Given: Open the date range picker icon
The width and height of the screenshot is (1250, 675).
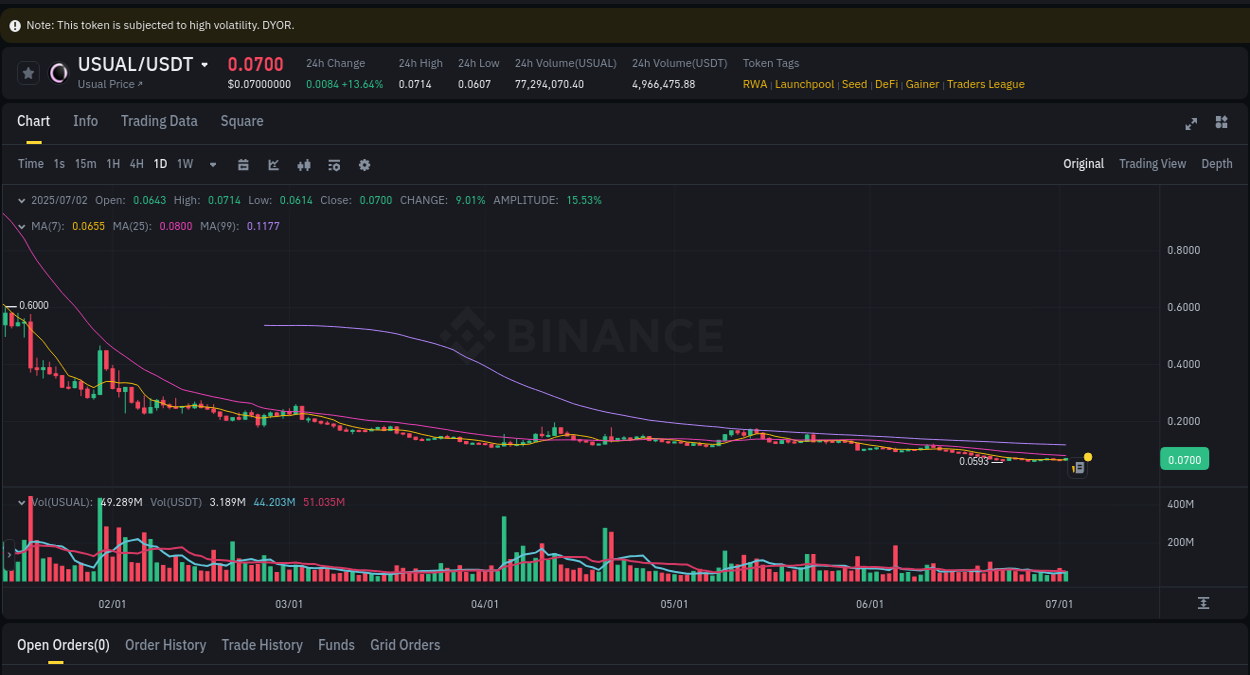Looking at the screenshot, I should tap(243, 164).
